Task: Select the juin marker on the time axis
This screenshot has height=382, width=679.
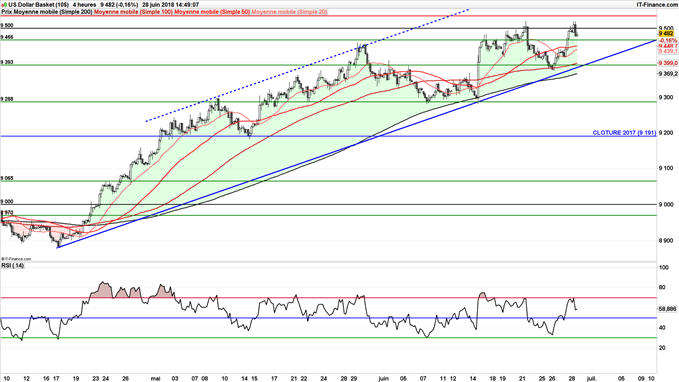Action: point(383,378)
